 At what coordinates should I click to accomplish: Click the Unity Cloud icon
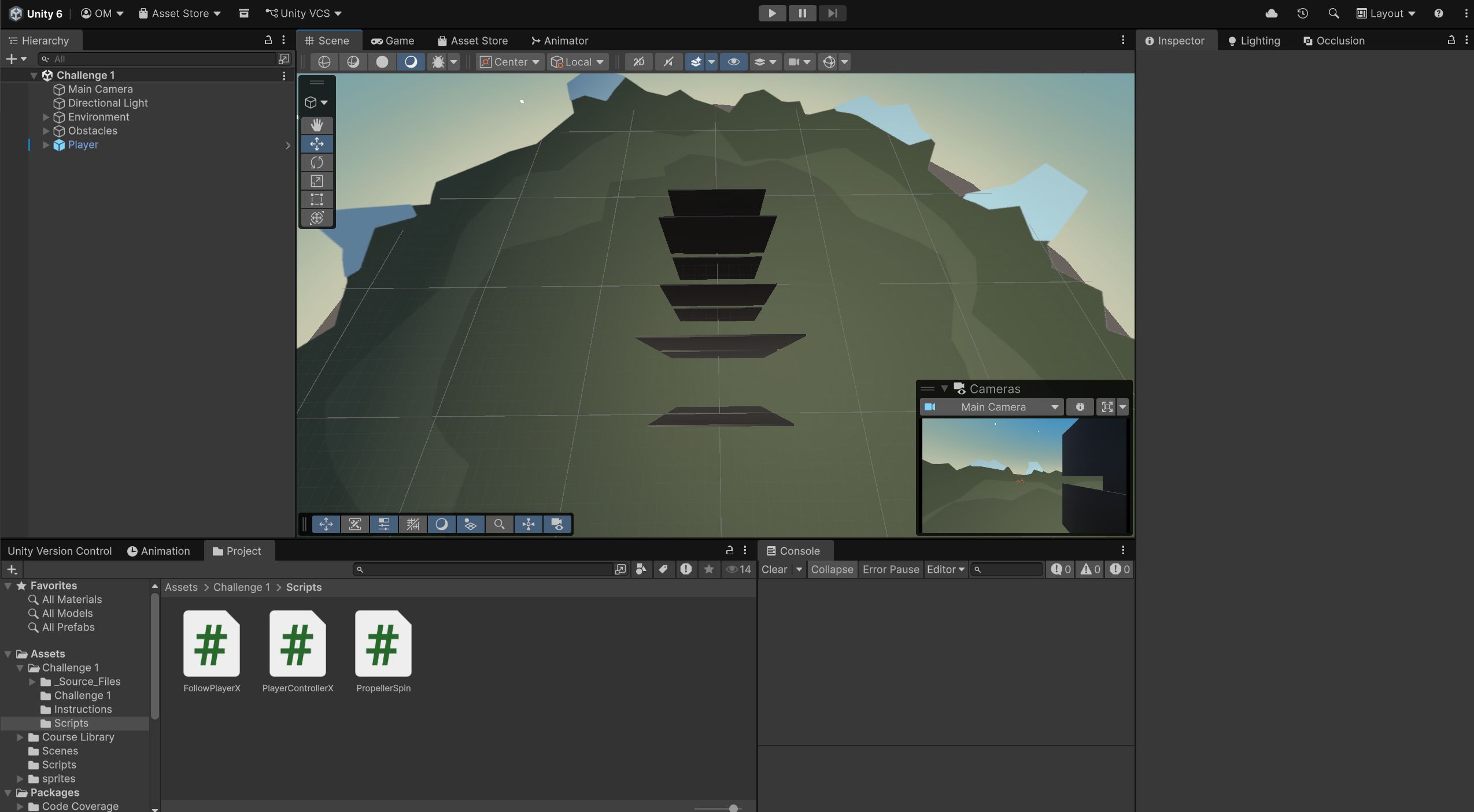tap(1271, 13)
